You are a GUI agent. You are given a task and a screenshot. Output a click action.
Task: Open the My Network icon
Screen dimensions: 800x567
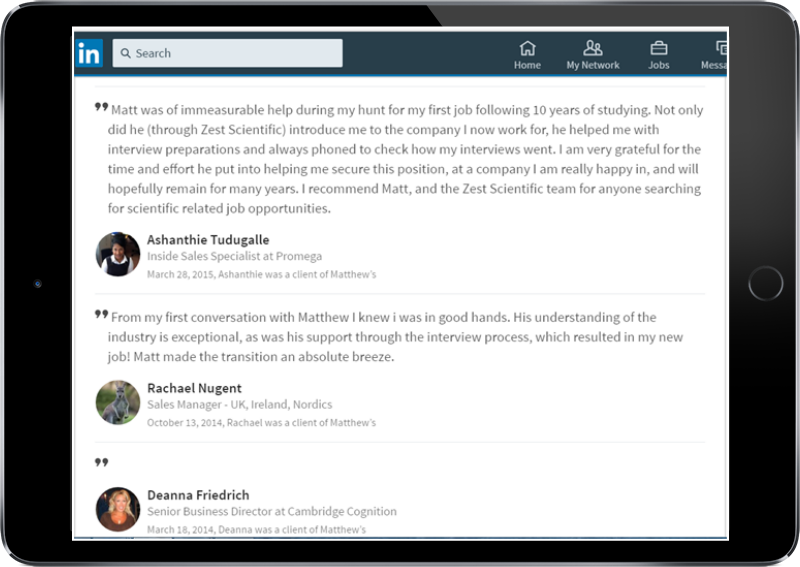pos(592,48)
